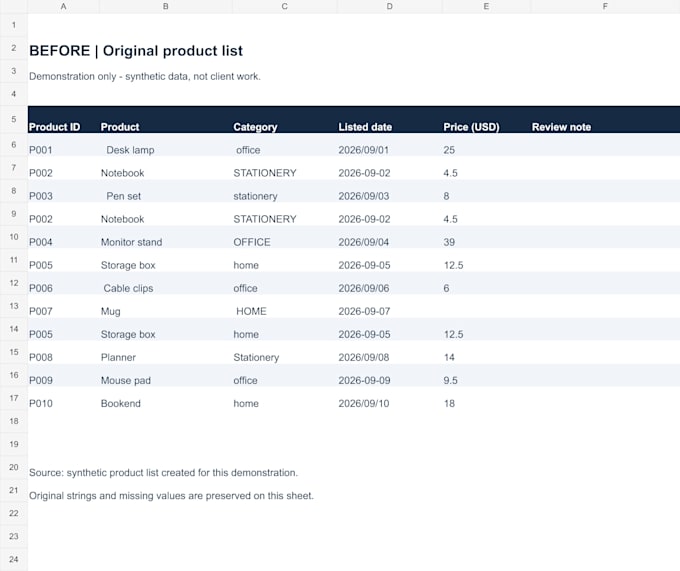Image resolution: width=680 pixels, height=571 pixels.
Task: Select column F header
Action: pos(605,7)
